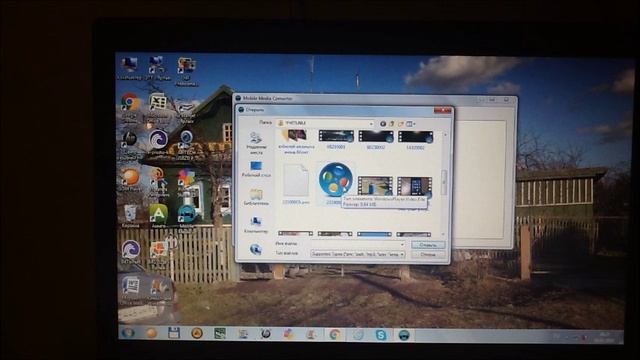This screenshot has height=360, width=640.
Task: Expand the Папка folder location dropdown
Action: click(371, 123)
